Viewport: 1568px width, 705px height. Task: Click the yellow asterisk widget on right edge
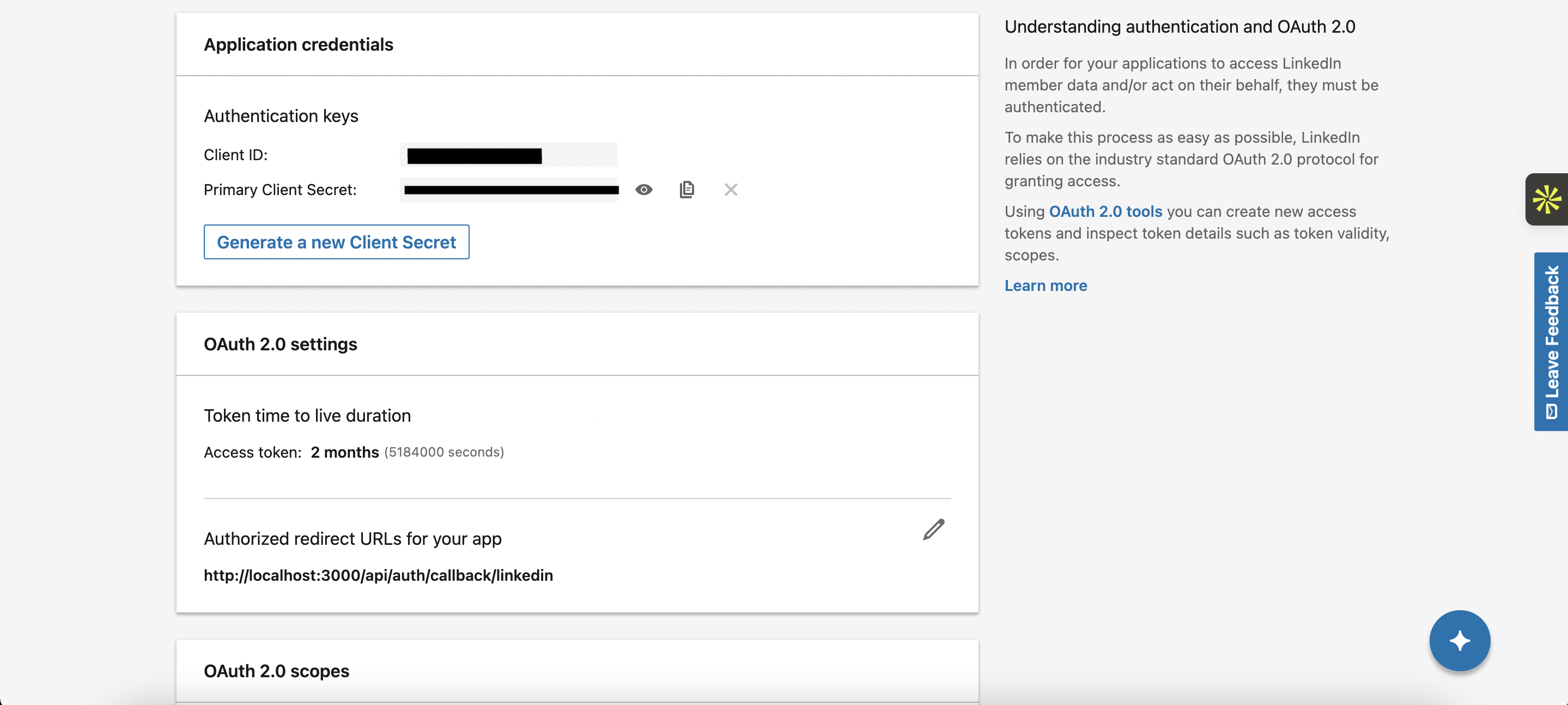pyautogui.click(x=1546, y=200)
